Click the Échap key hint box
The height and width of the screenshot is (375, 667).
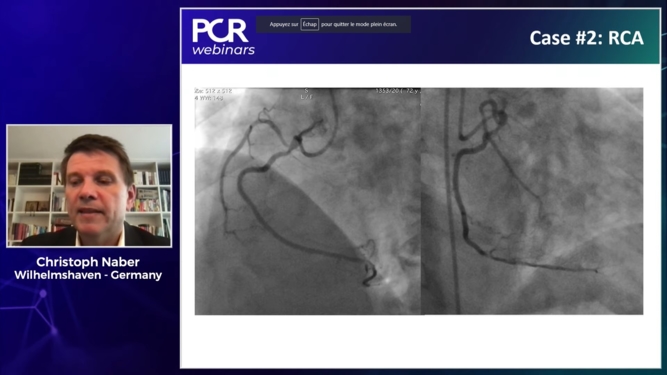(310, 24)
